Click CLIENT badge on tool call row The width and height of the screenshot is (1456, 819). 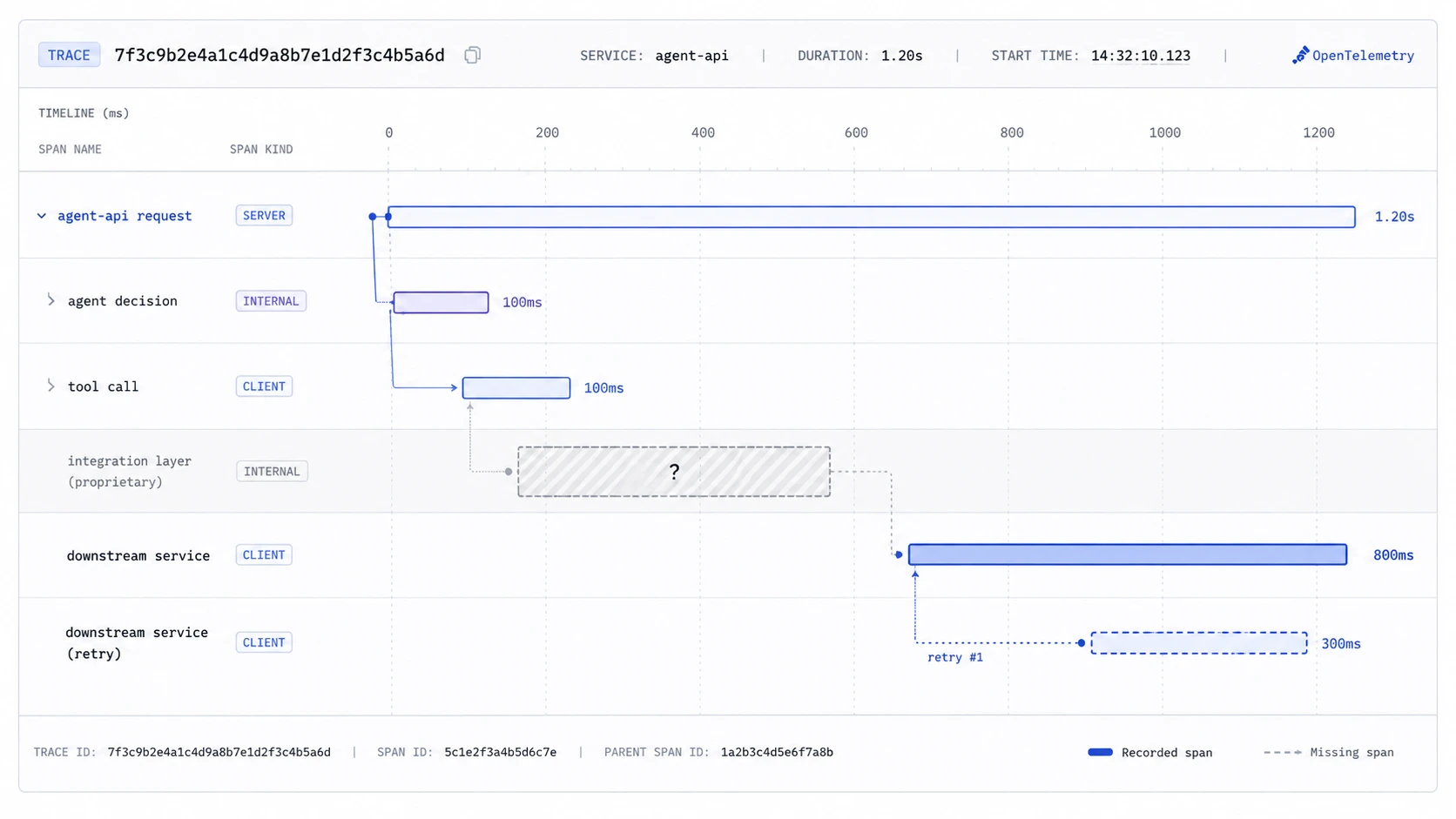(264, 386)
